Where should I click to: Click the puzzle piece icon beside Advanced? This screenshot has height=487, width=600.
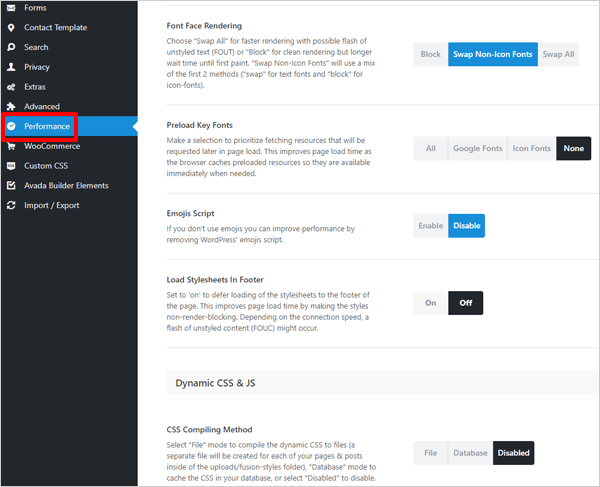(11, 106)
